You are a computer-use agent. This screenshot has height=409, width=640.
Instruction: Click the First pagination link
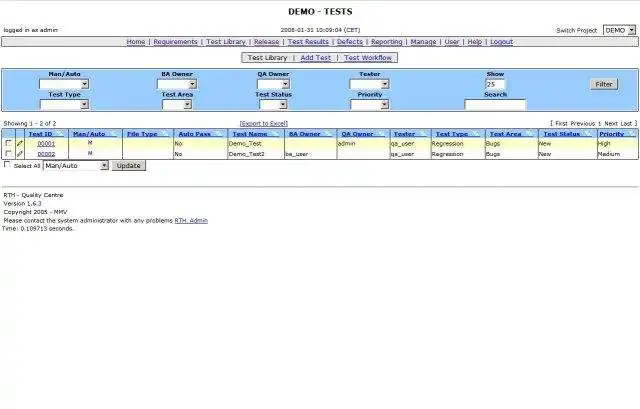tap(561, 123)
